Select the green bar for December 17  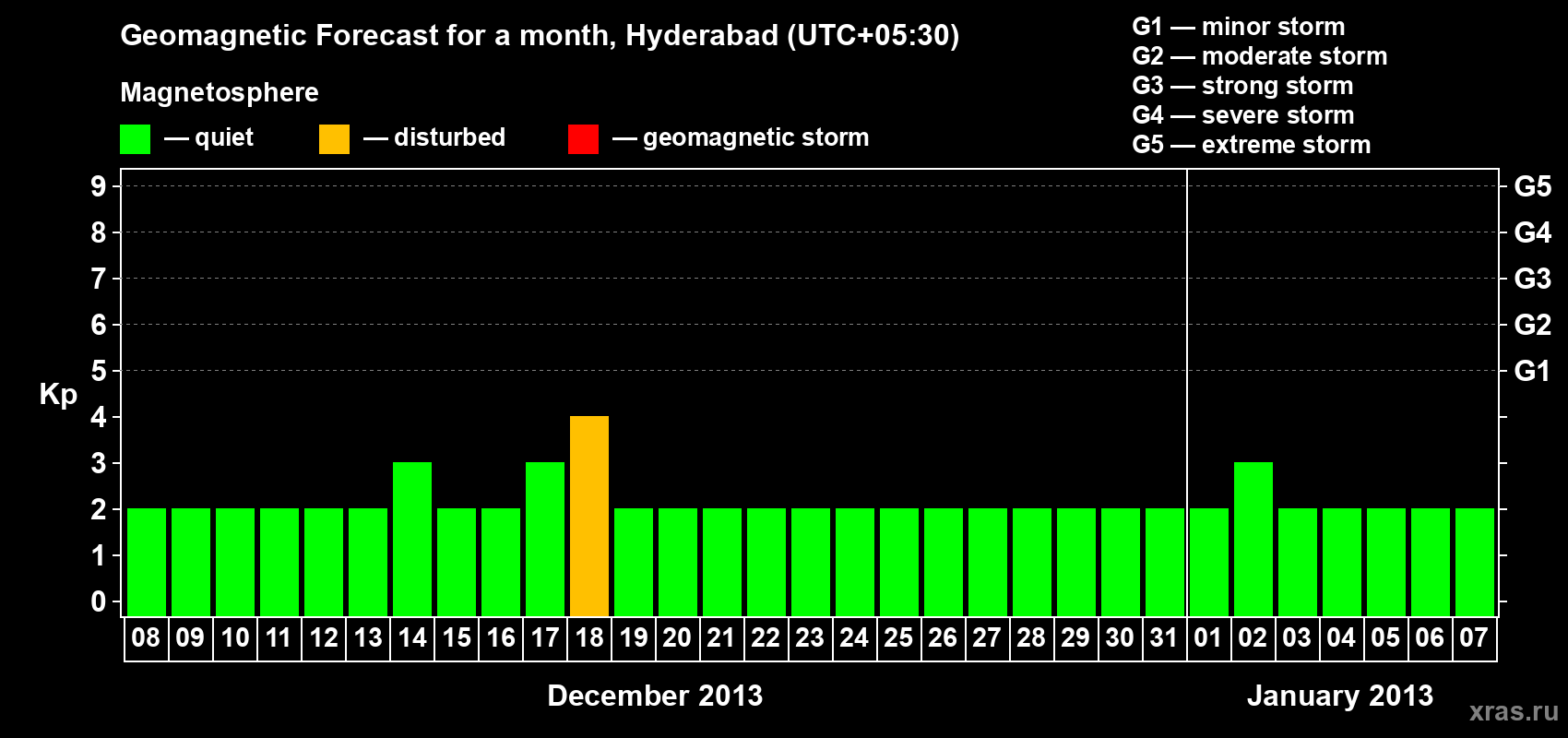(545, 540)
